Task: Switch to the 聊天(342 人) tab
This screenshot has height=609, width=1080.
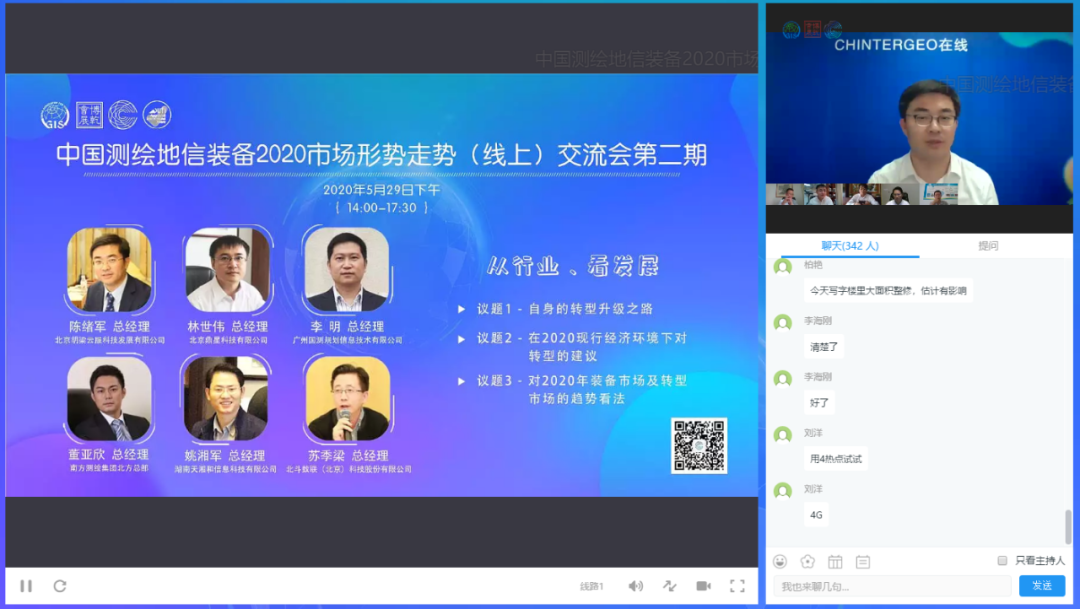Action: 849,246
